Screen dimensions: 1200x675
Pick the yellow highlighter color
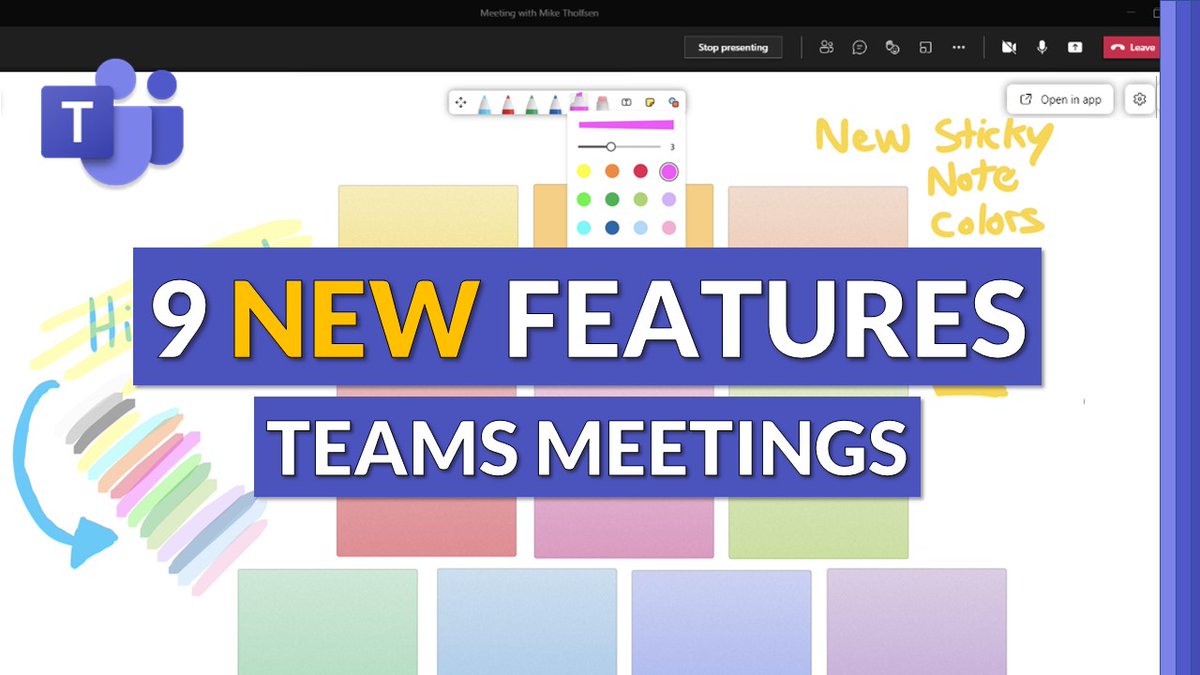pyautogui.click(x=584, y=171)
